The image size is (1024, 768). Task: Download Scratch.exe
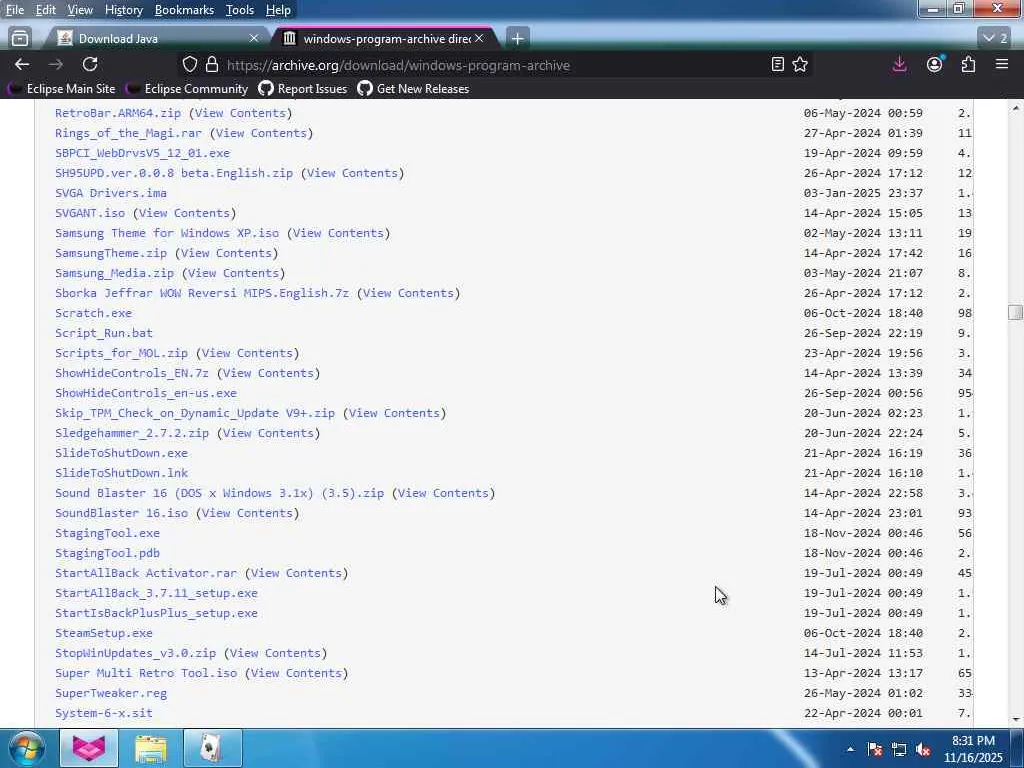click(x=93, y=313)
